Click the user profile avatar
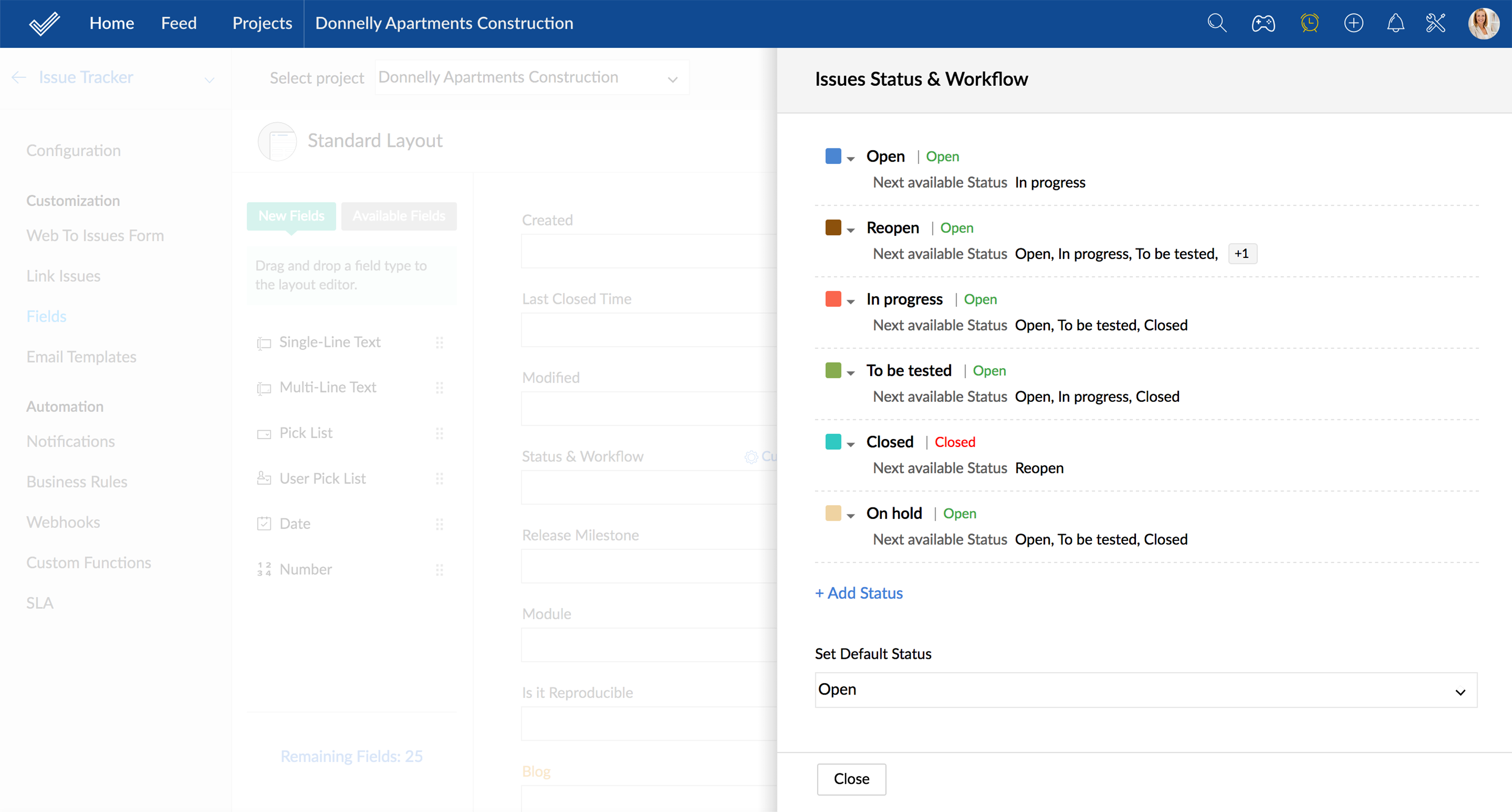The height and width of the screenshot is (812, 1512). click(x=1483, y=23)
